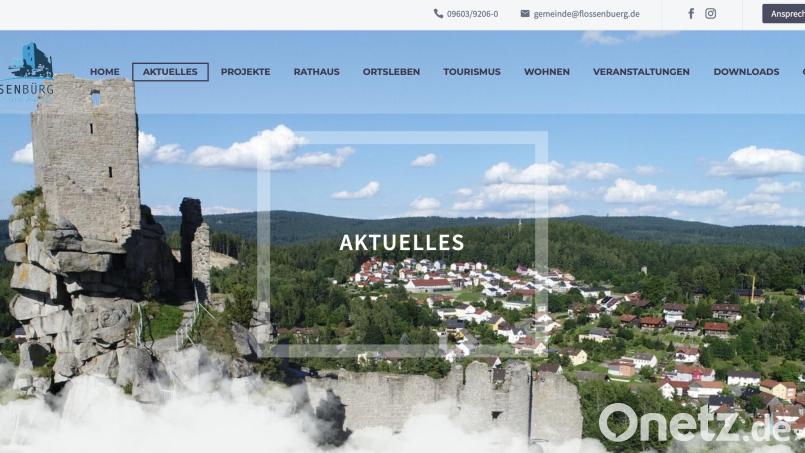Click the dark Ansprechpartner button
Image resolution: width=805 pixels, height=453 pixels.
click(x=783, y=14)
